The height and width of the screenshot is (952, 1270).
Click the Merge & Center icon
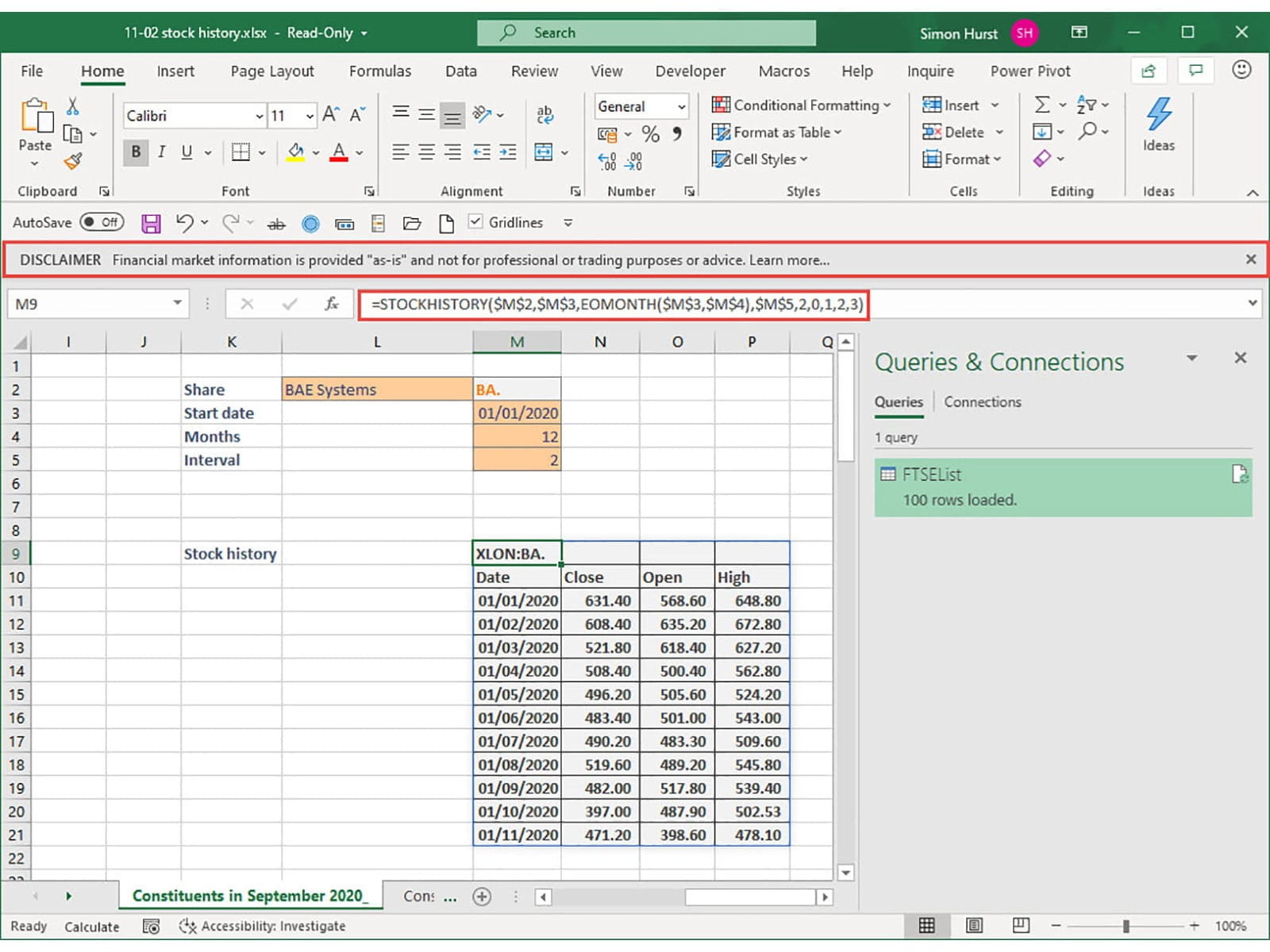(x=544, y=152)
